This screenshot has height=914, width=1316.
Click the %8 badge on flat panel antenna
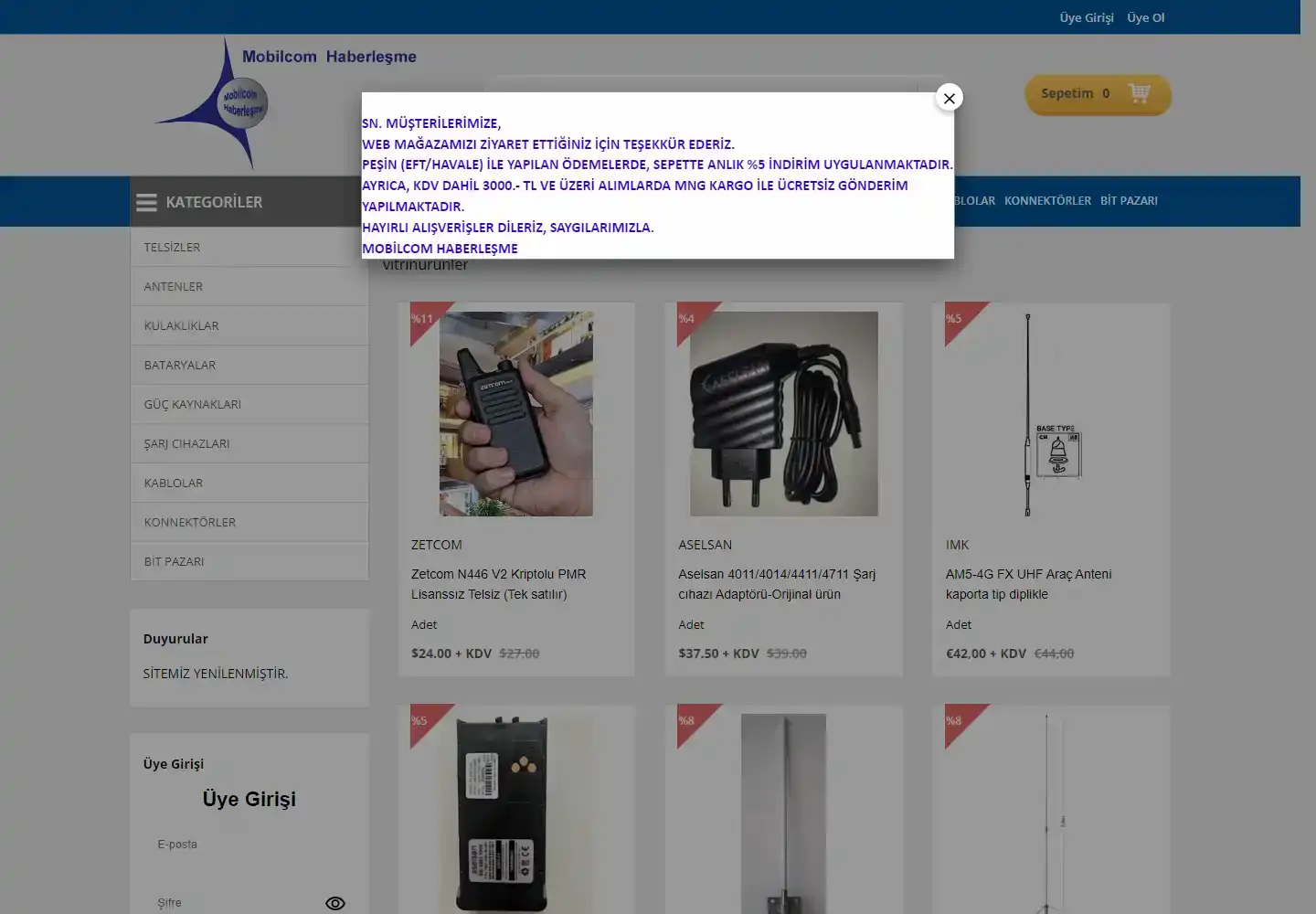[690, 721]
